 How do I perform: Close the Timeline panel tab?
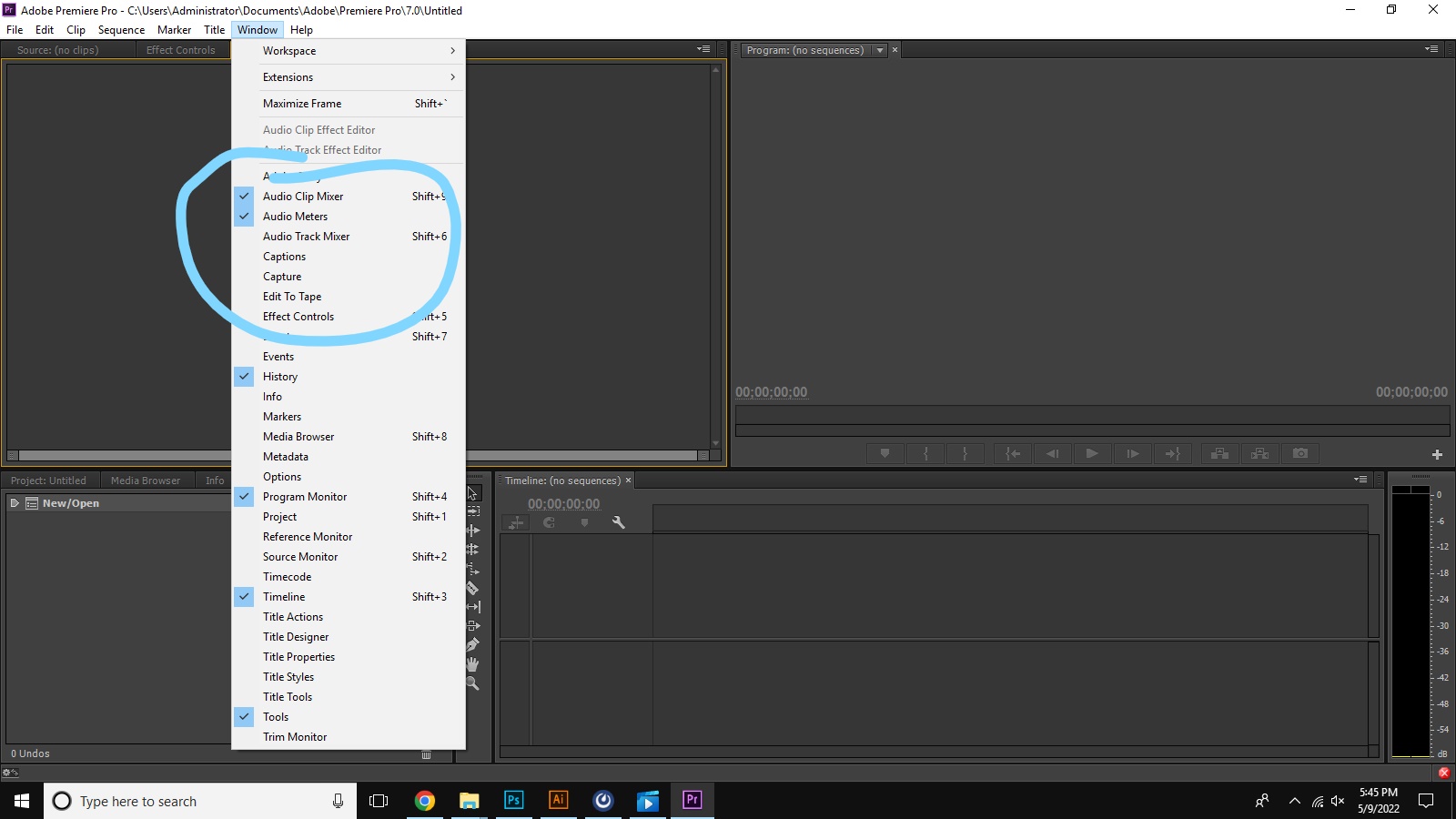click(628, 480)
